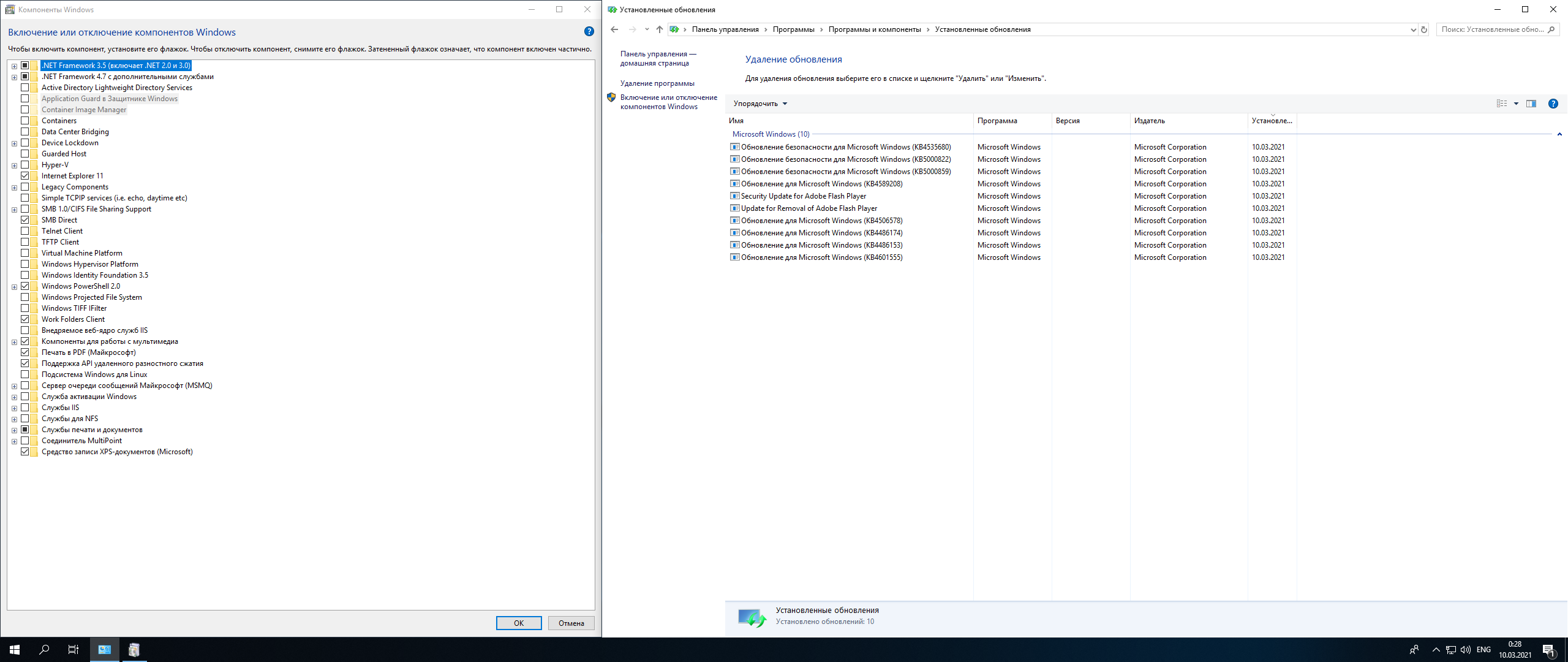Enable Containers checkbox
The height and width of the screenshot is (662, 1568).
coord(25,121)
